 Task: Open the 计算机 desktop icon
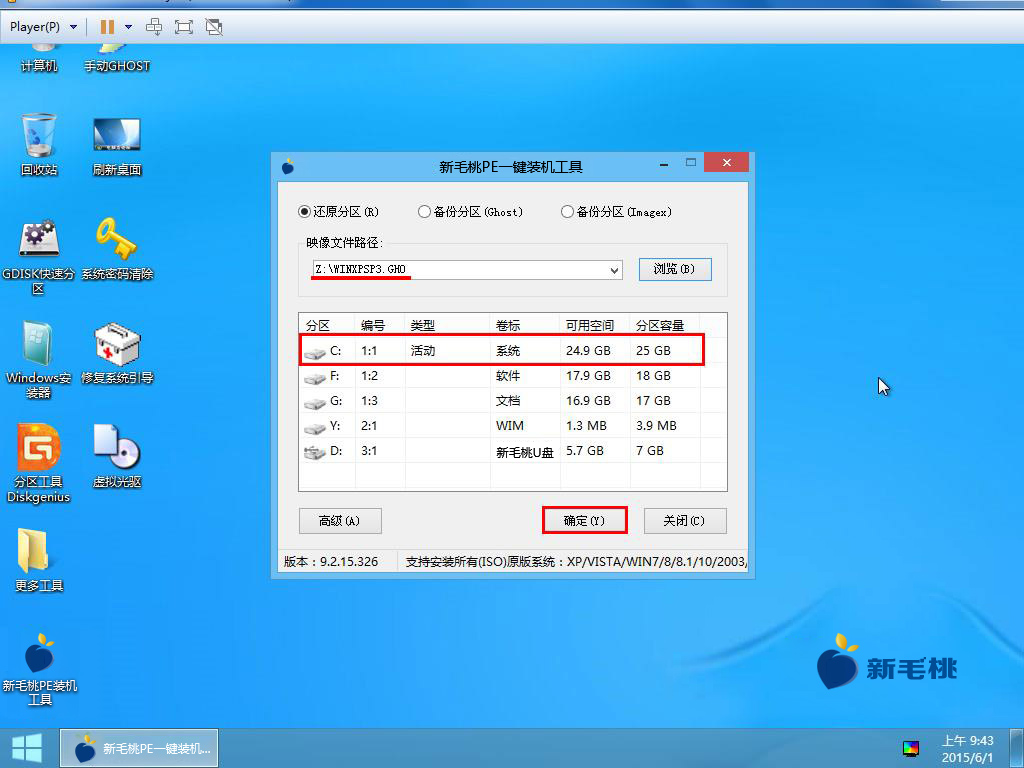(39, 59)
